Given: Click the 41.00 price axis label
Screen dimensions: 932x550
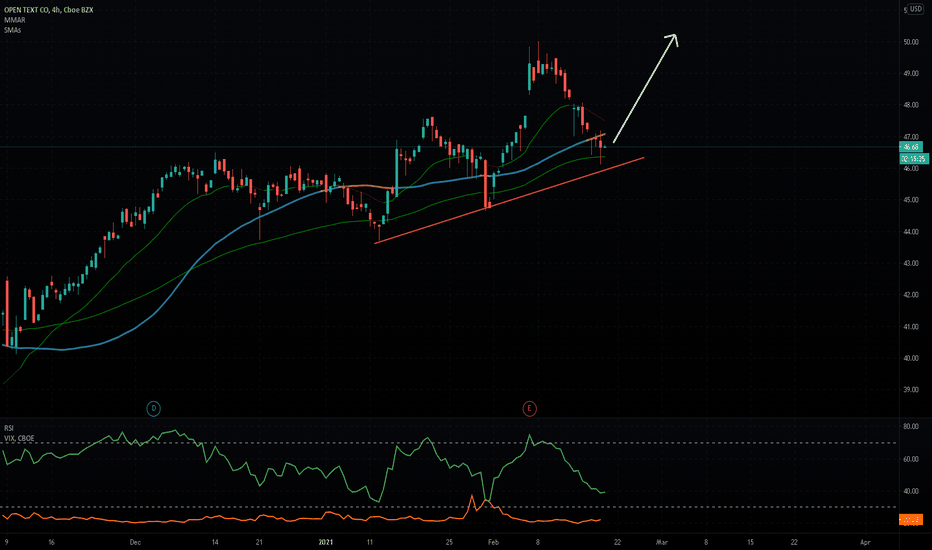Looking at the screenshot, I should [x=911, y=327].
